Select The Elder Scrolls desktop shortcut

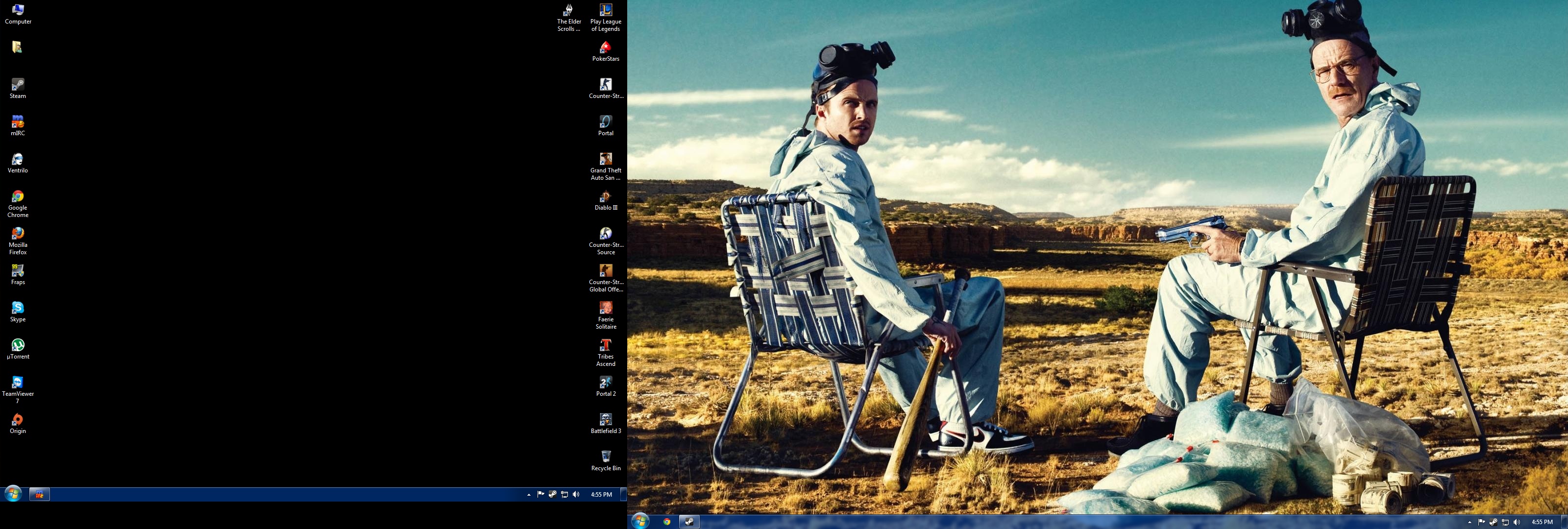[x=568, y=17]
